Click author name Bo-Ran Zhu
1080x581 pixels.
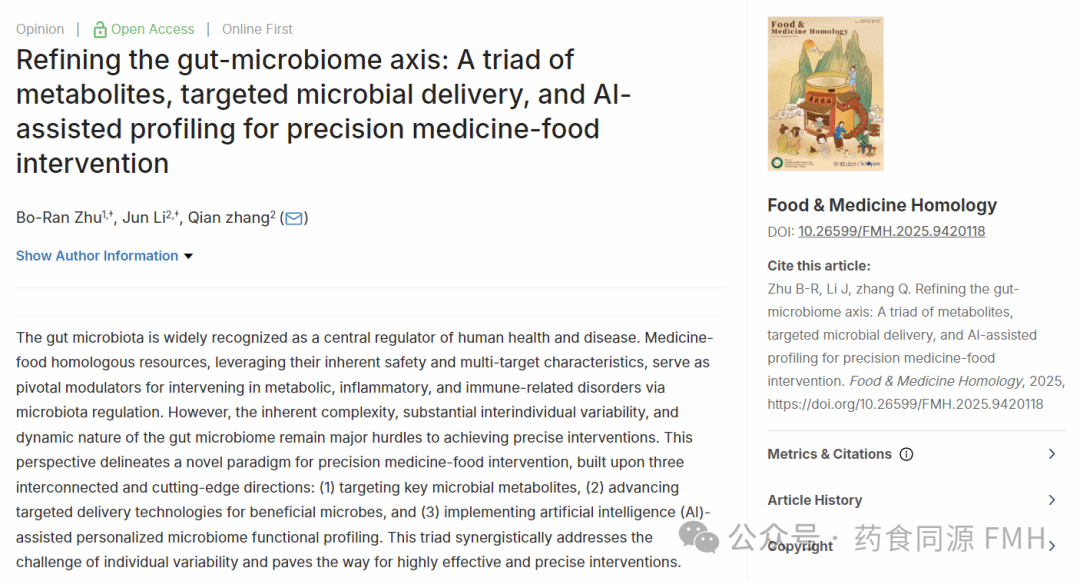(x=59, y=218)
